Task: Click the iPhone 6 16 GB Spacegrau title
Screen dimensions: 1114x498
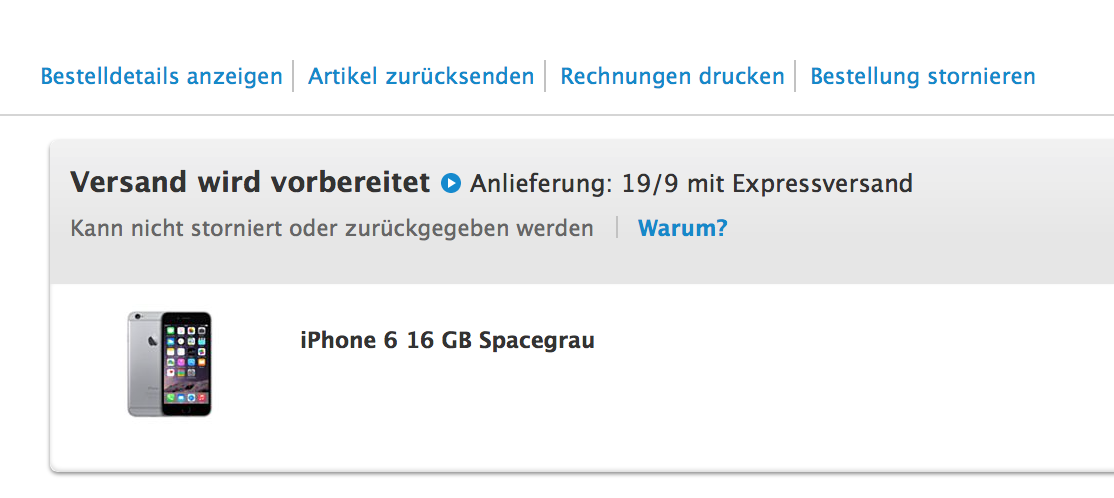Action: pyautogui.click(x=447, y=340)
